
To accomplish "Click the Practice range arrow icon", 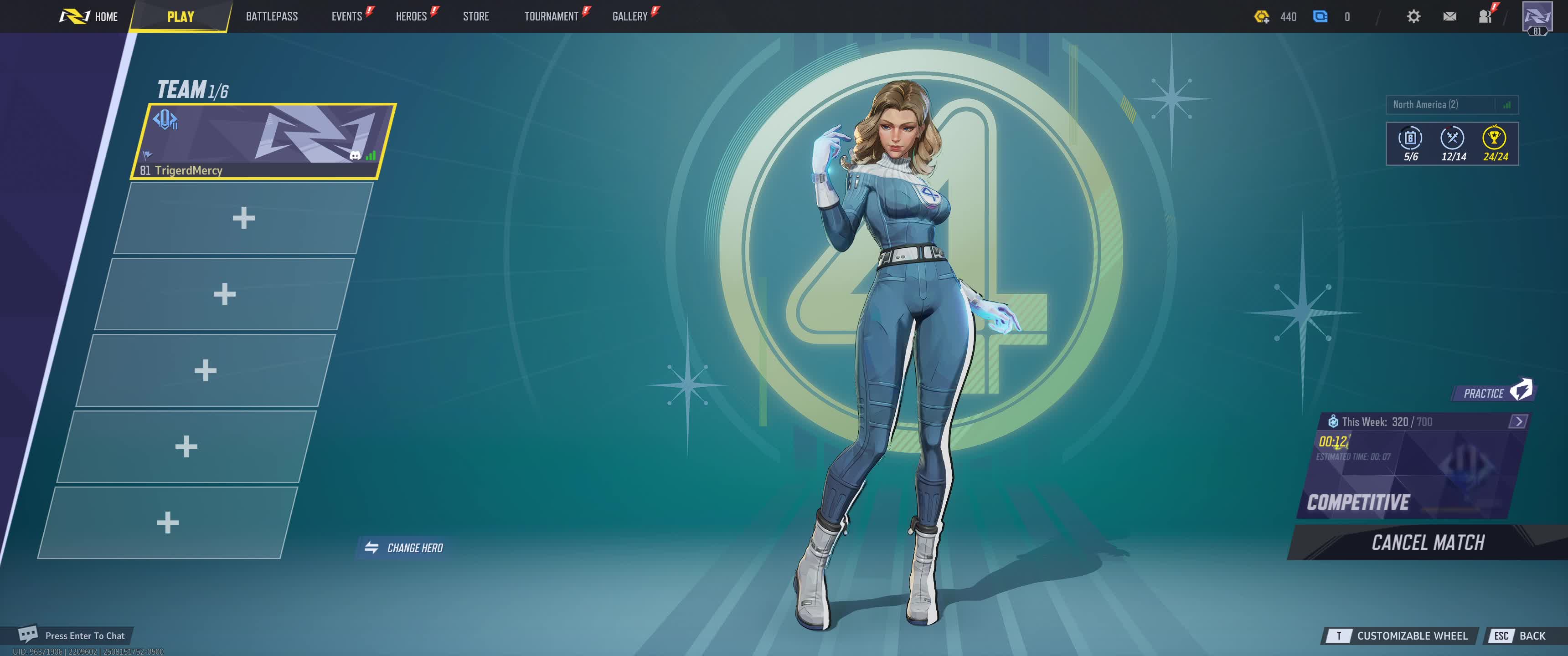I will (x=1521, y=389).
